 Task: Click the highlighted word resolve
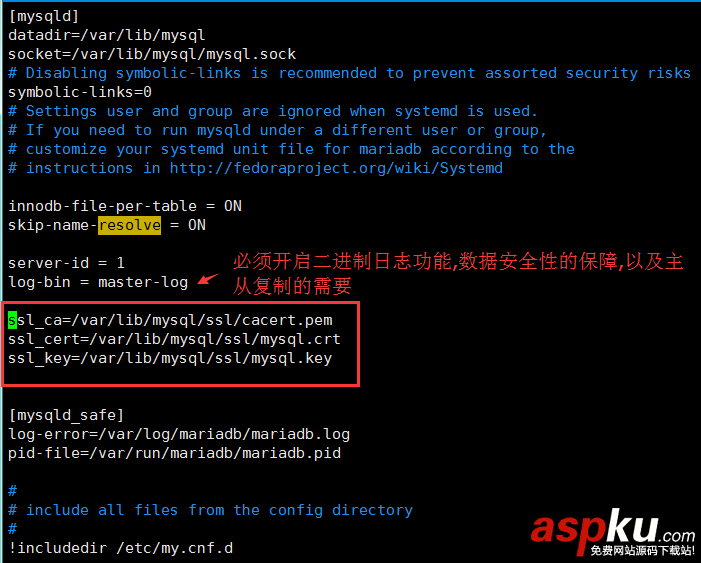tap(130, 225)
